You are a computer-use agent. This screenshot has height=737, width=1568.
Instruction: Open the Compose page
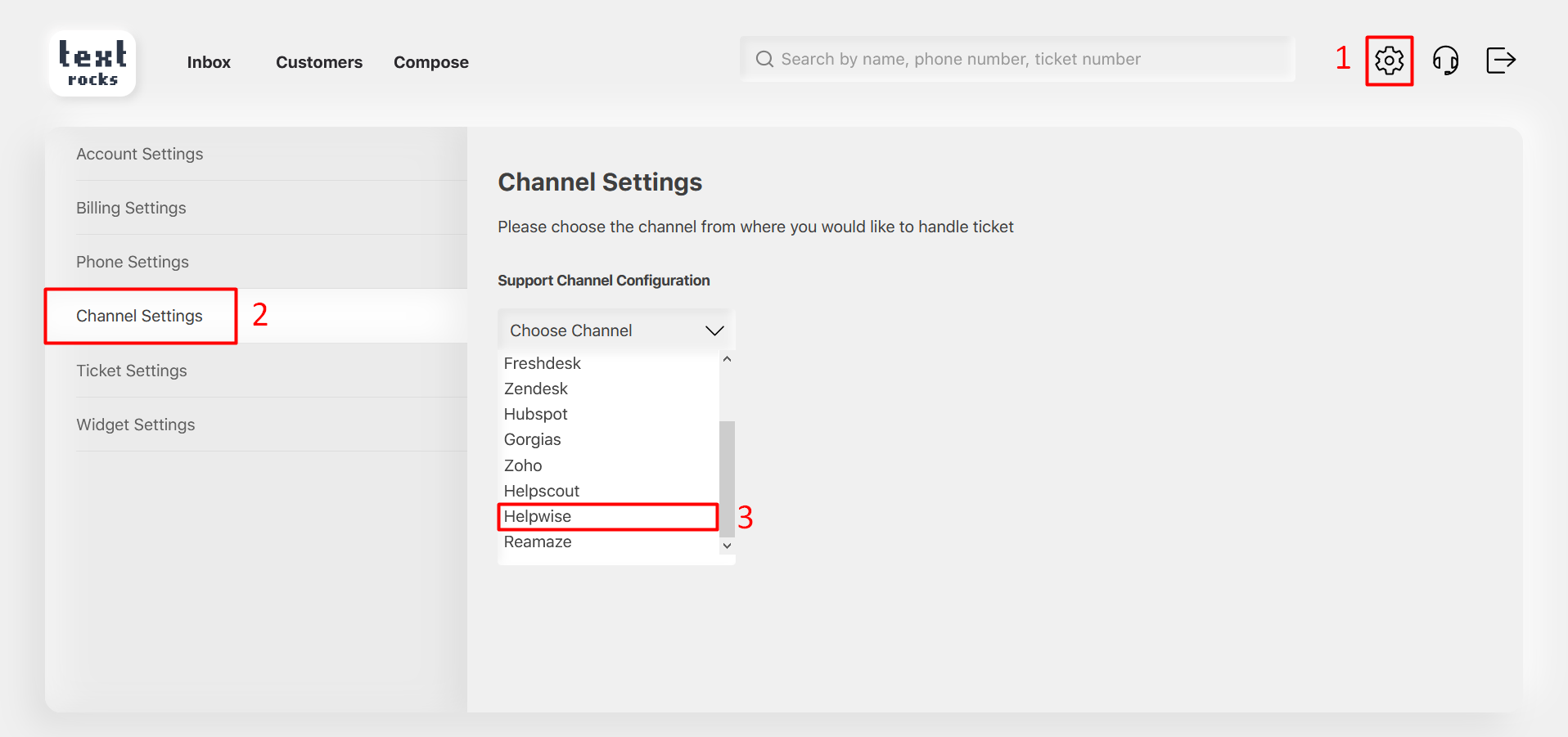430,62
